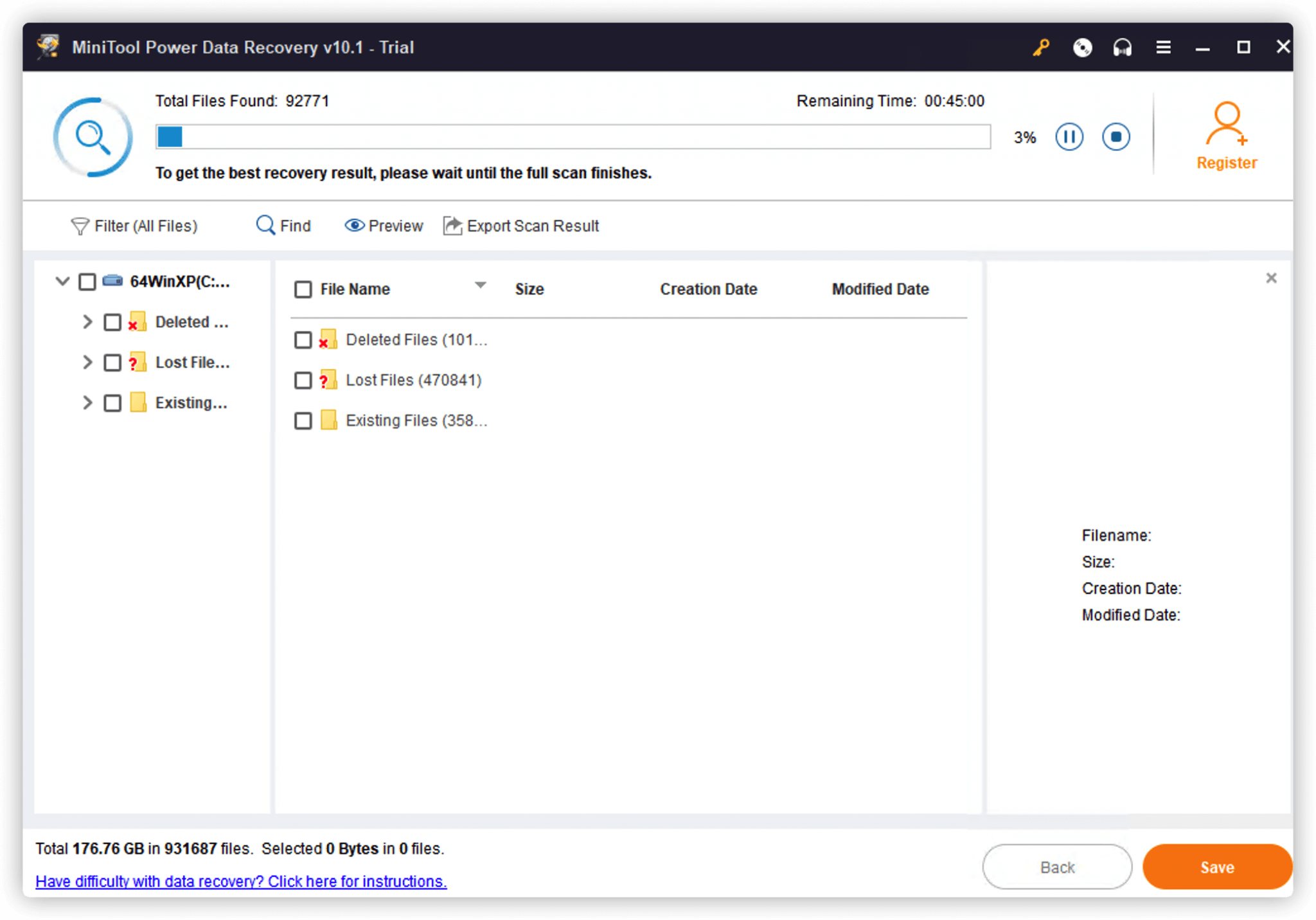Click the Save button
This screenshot has height=920, width=1316.
(1217, 867)
